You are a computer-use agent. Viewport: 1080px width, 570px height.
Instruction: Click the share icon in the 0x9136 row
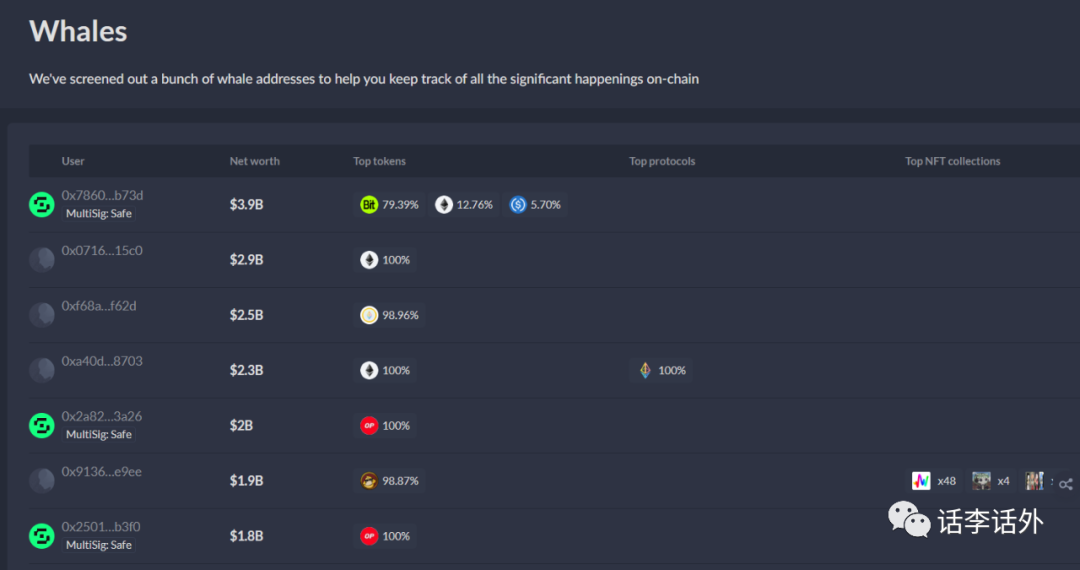pos(1066,484)
